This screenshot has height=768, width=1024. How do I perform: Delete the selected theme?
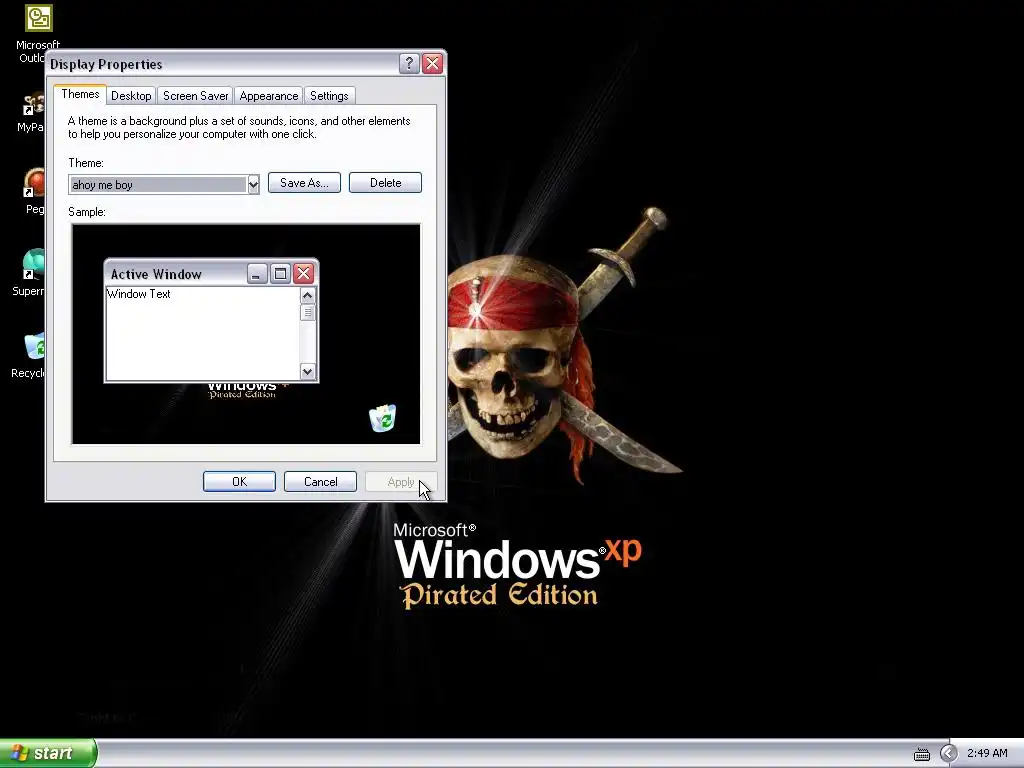[385, 183]
